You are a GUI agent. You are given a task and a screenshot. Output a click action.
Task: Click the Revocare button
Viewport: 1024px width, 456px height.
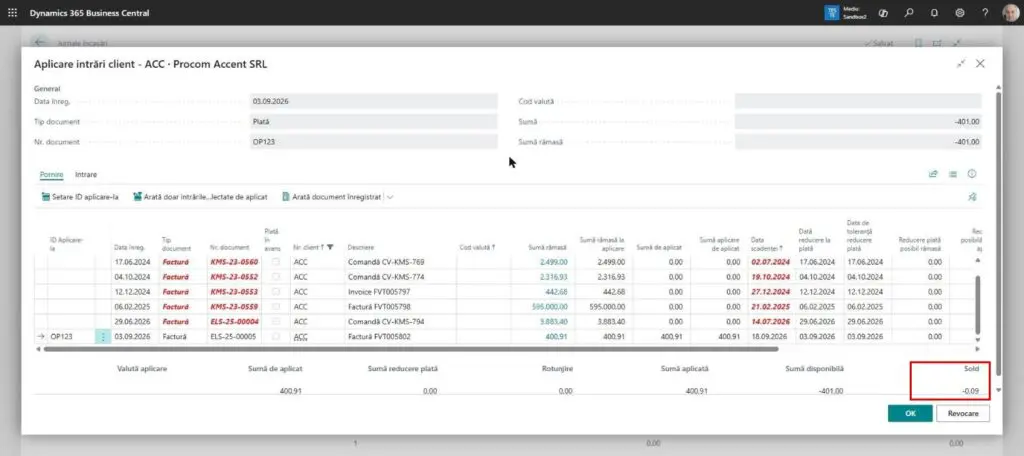click(x=963, y=414)
